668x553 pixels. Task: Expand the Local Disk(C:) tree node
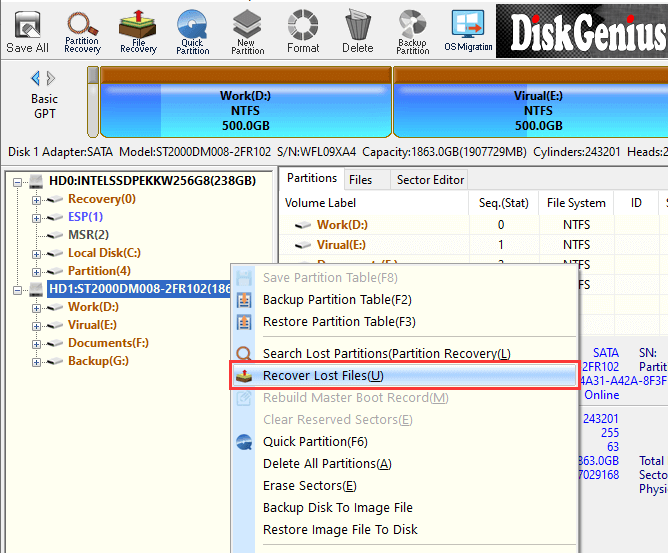37,253
